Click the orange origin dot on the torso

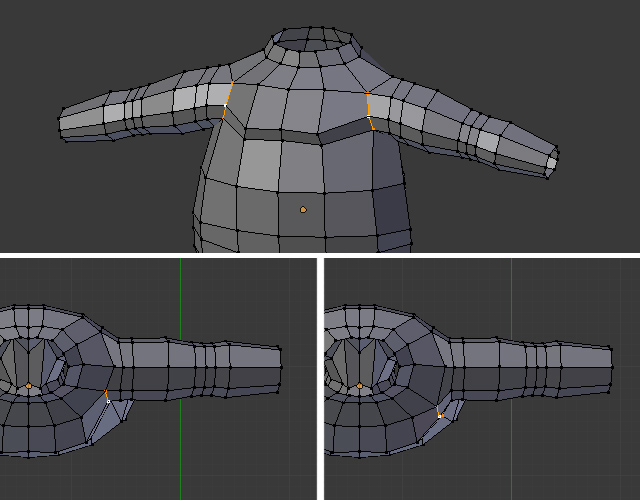(x=303, y=209)
